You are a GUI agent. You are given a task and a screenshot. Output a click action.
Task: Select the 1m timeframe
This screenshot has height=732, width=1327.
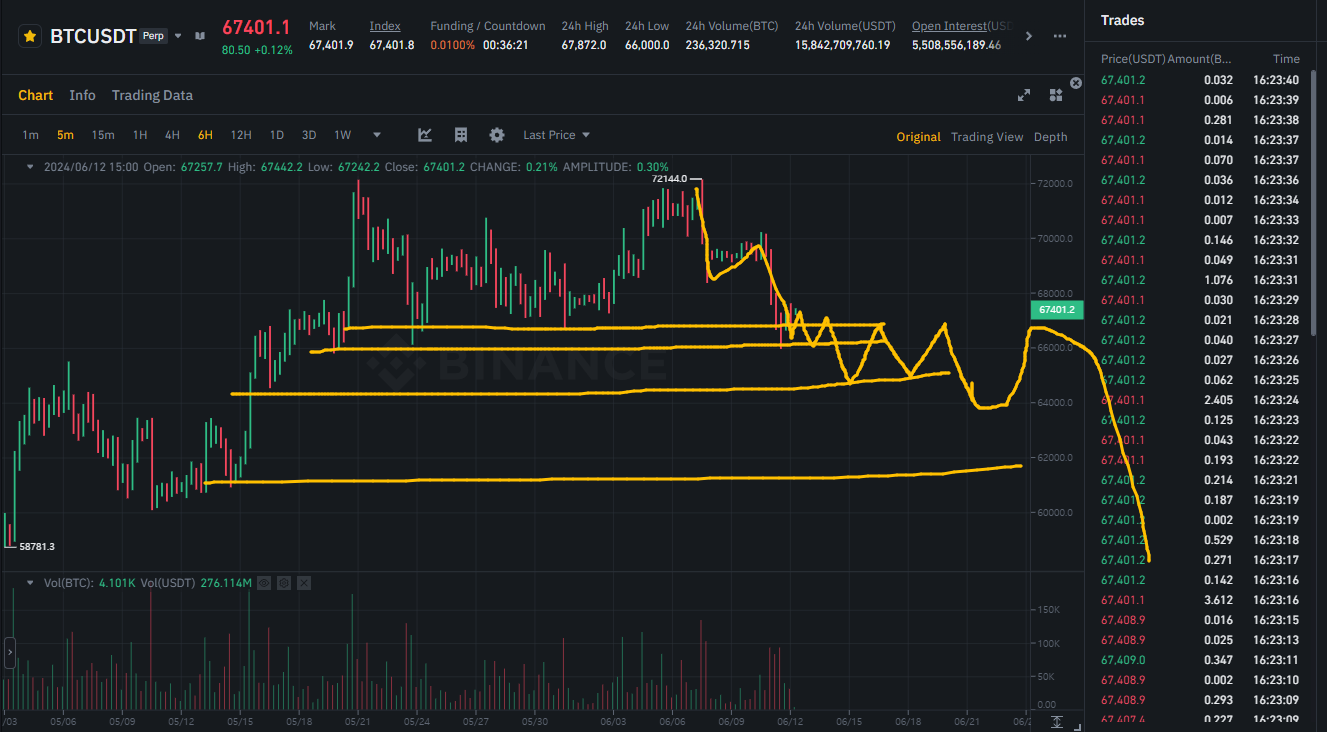coord(31,135)
